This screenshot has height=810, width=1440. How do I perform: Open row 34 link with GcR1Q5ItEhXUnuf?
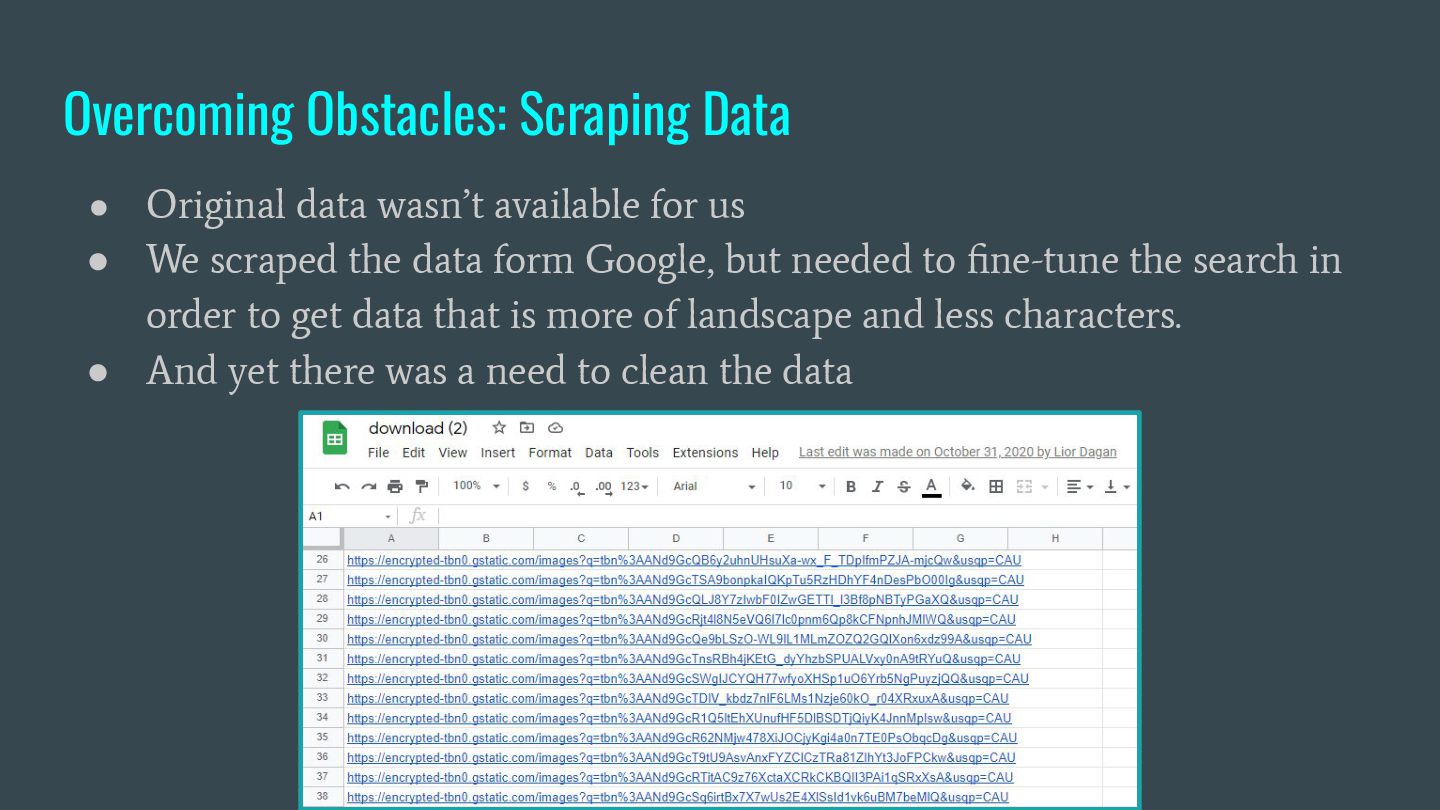click(x=679, y=718)
